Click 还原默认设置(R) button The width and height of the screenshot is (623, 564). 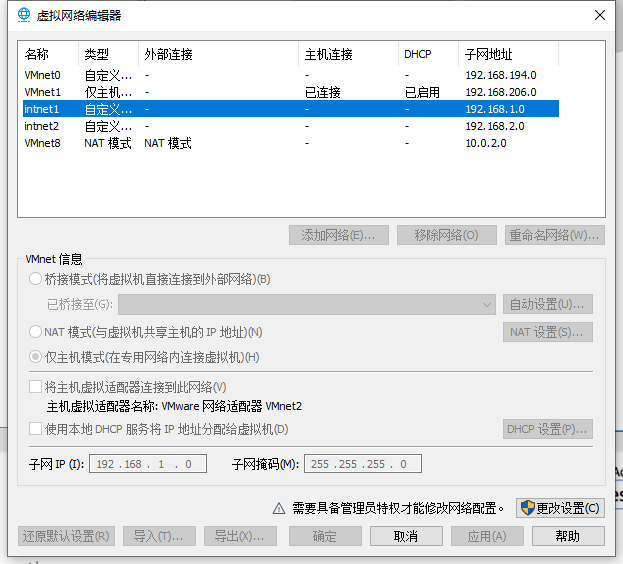(x=66, y=536)
